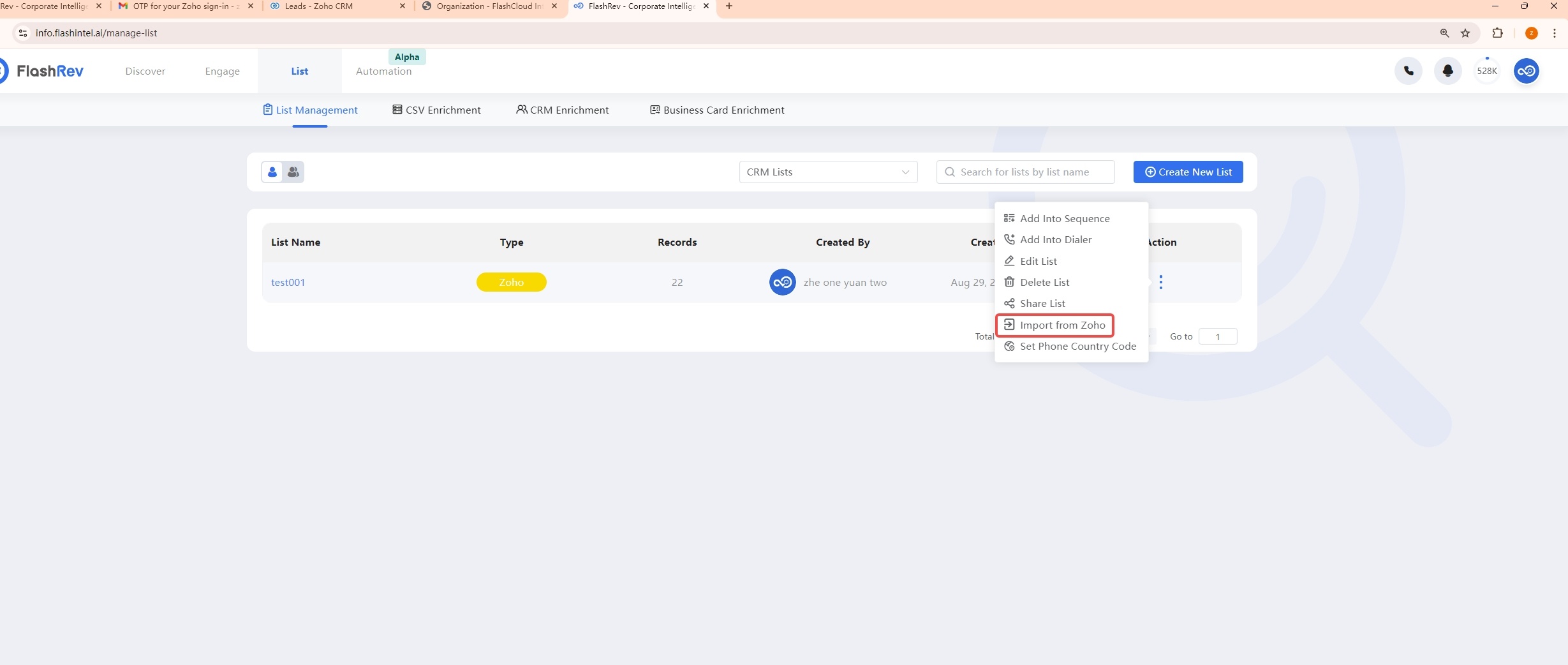Check the 528K credits badge
Screen dimensions: 1568x665
pos(1487,71)
